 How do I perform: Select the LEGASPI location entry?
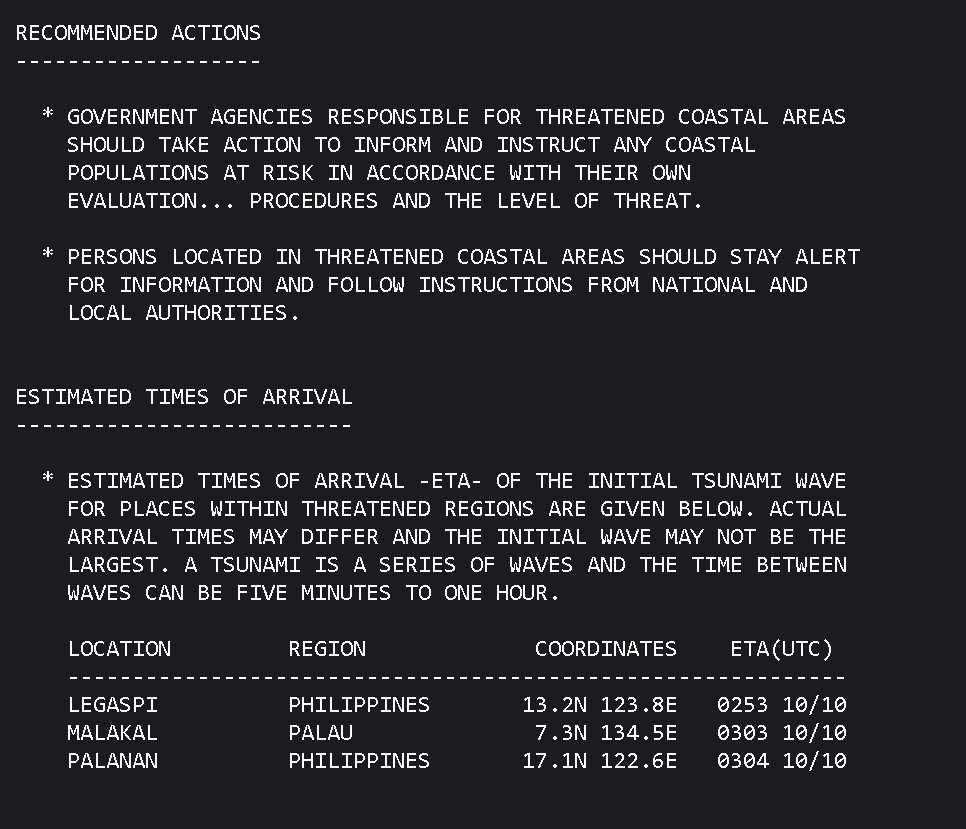(x=112, y=705)
